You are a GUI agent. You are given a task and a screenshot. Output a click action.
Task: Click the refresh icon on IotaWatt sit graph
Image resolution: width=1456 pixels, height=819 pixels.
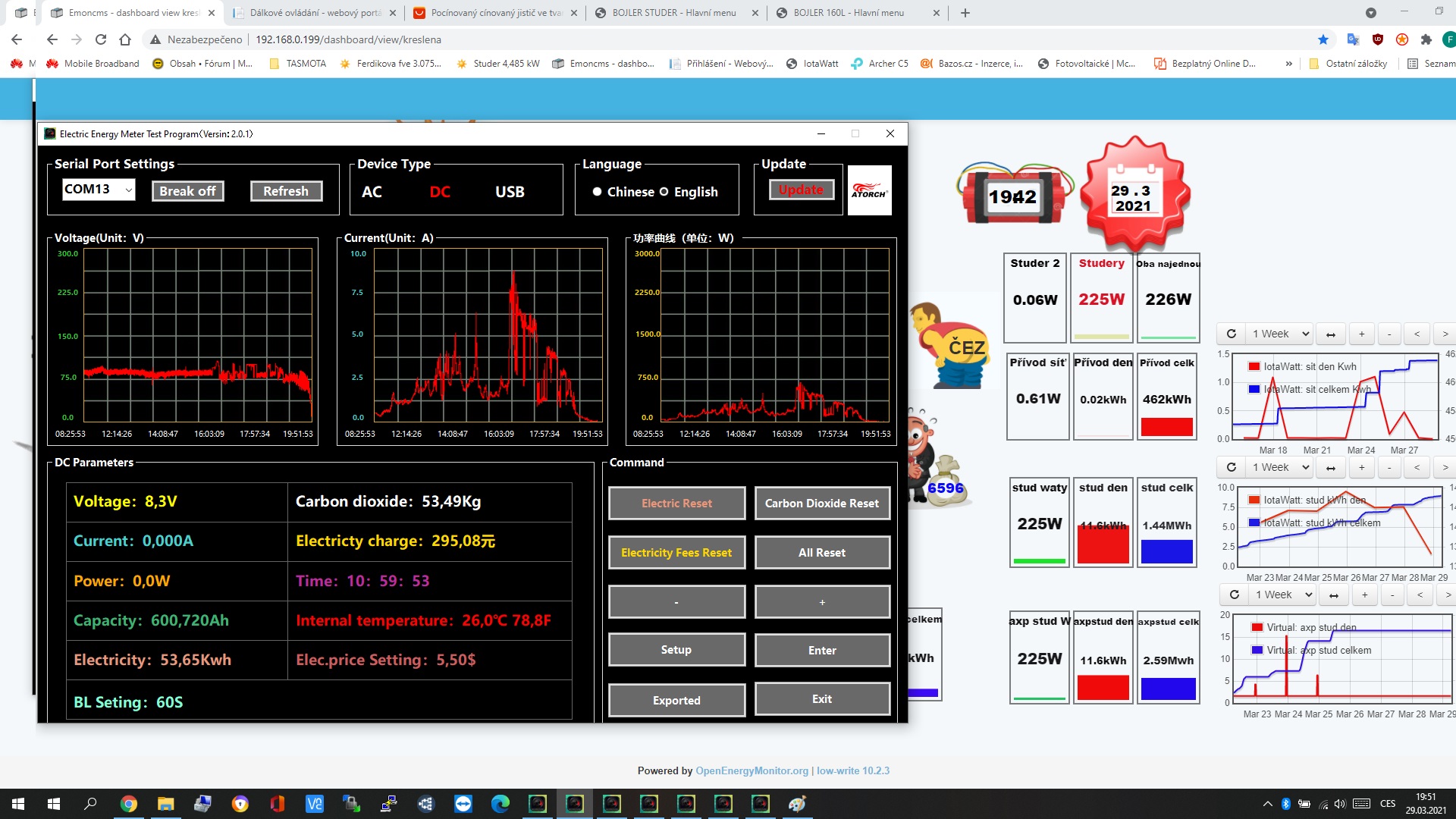[1232, 334]
